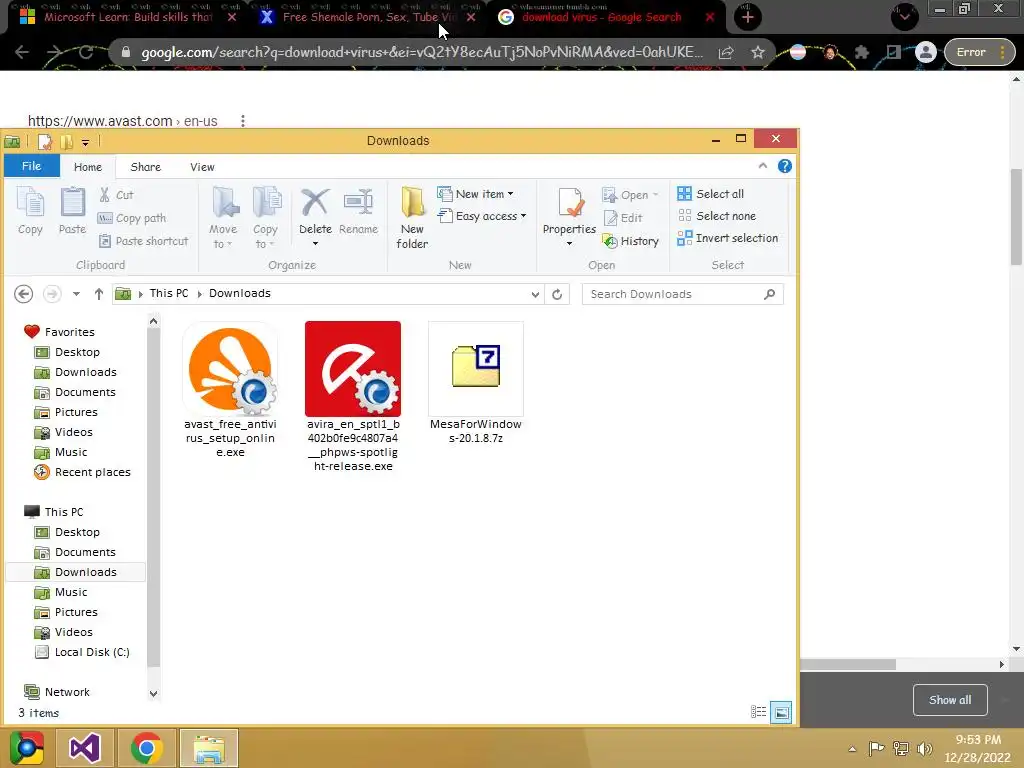This screenshot has height=768, width=1024.
Task: Click File Explorer taskbar icon
Action: point(209,748)
